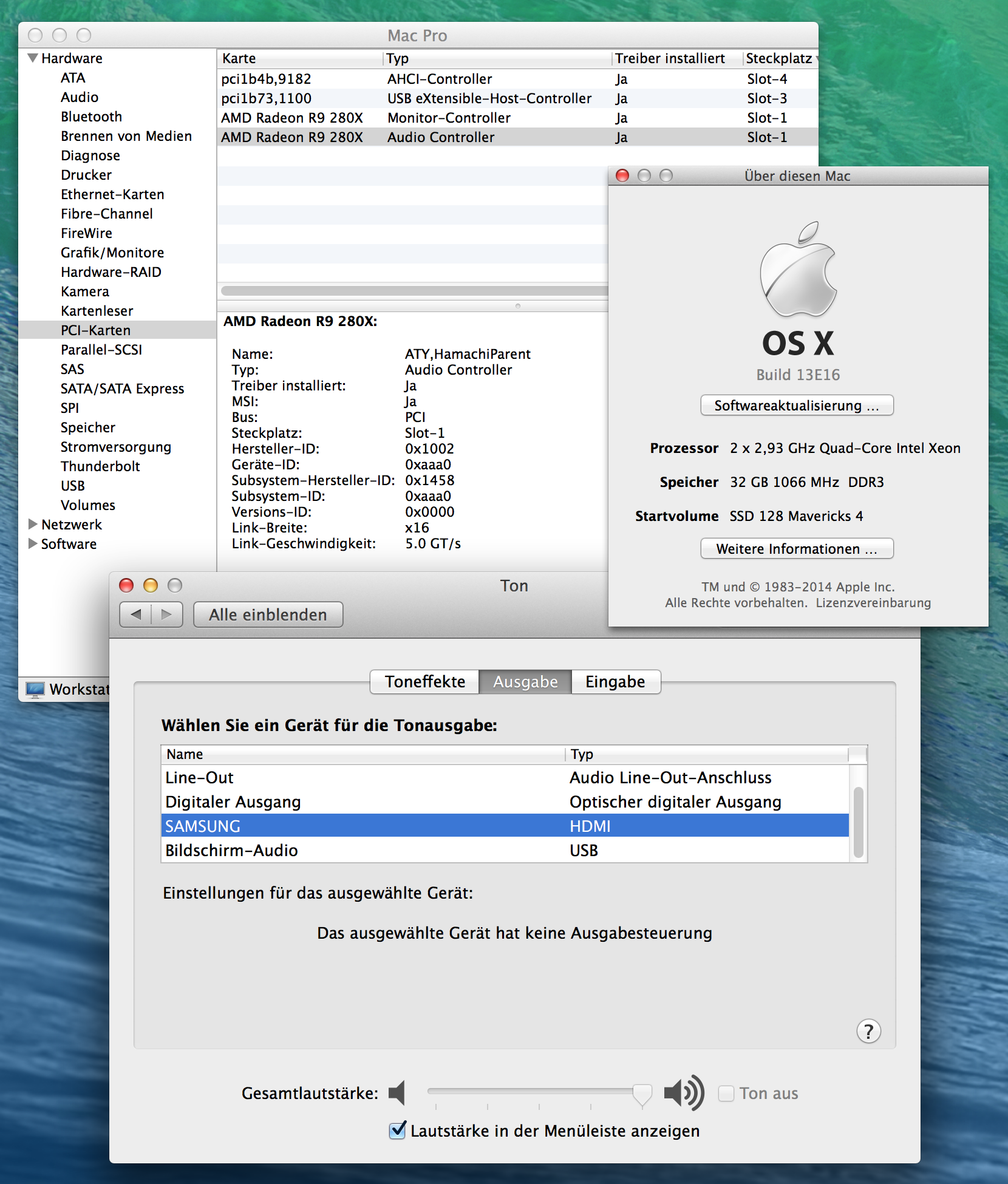Click the output device list scrollbar
The height and width of the screenshot is (1184, 1008).
pyautogui.click(x=858, y=822)
